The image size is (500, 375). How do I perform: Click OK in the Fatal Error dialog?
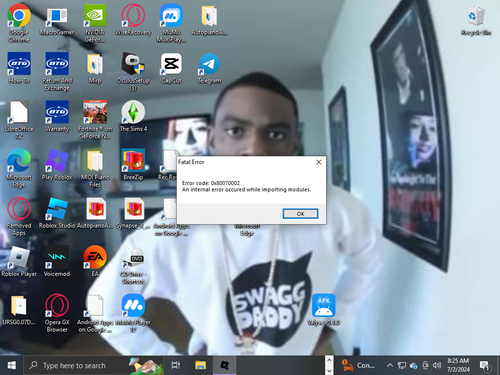tap(300, 214)
